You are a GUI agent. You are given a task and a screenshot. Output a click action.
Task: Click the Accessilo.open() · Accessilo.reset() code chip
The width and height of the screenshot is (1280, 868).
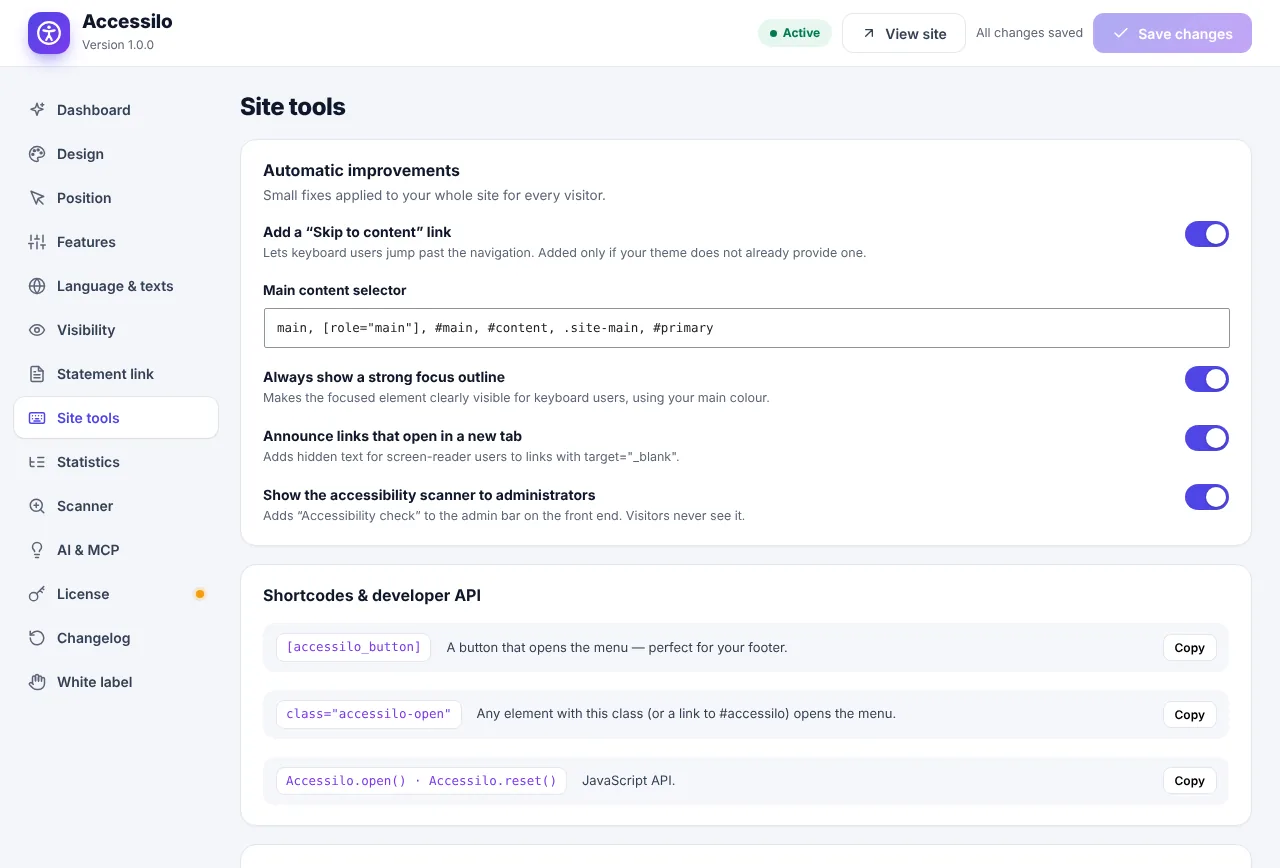pyautogui.click(x=421, y=781)
